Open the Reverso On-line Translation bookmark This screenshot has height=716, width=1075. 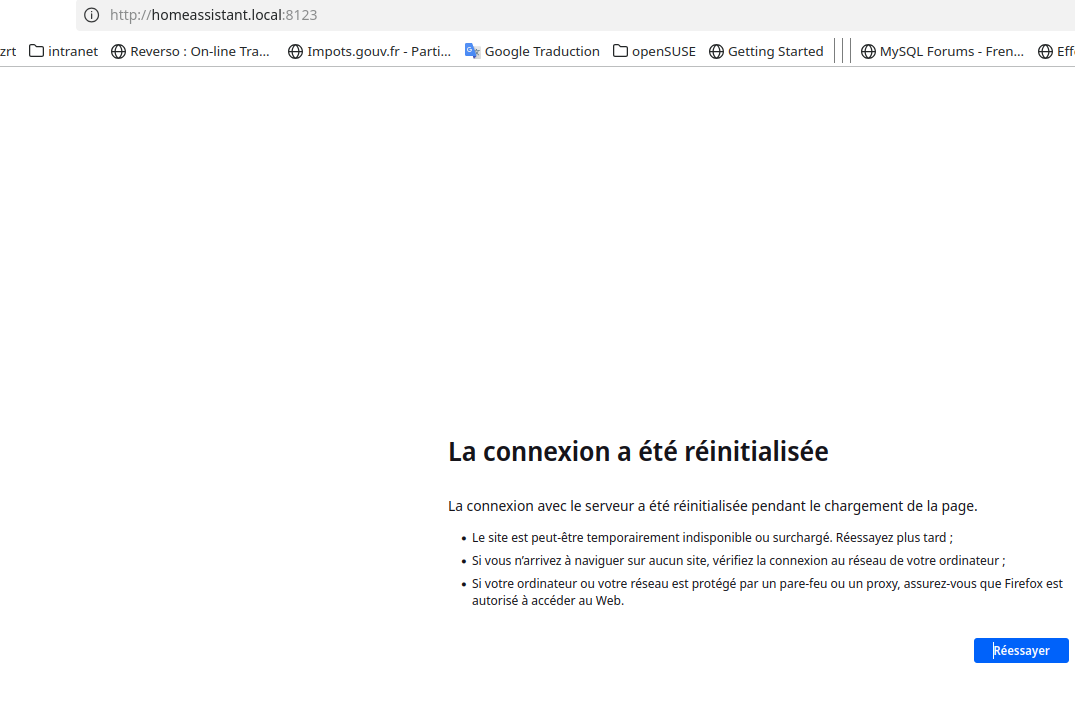coord(200,51)
